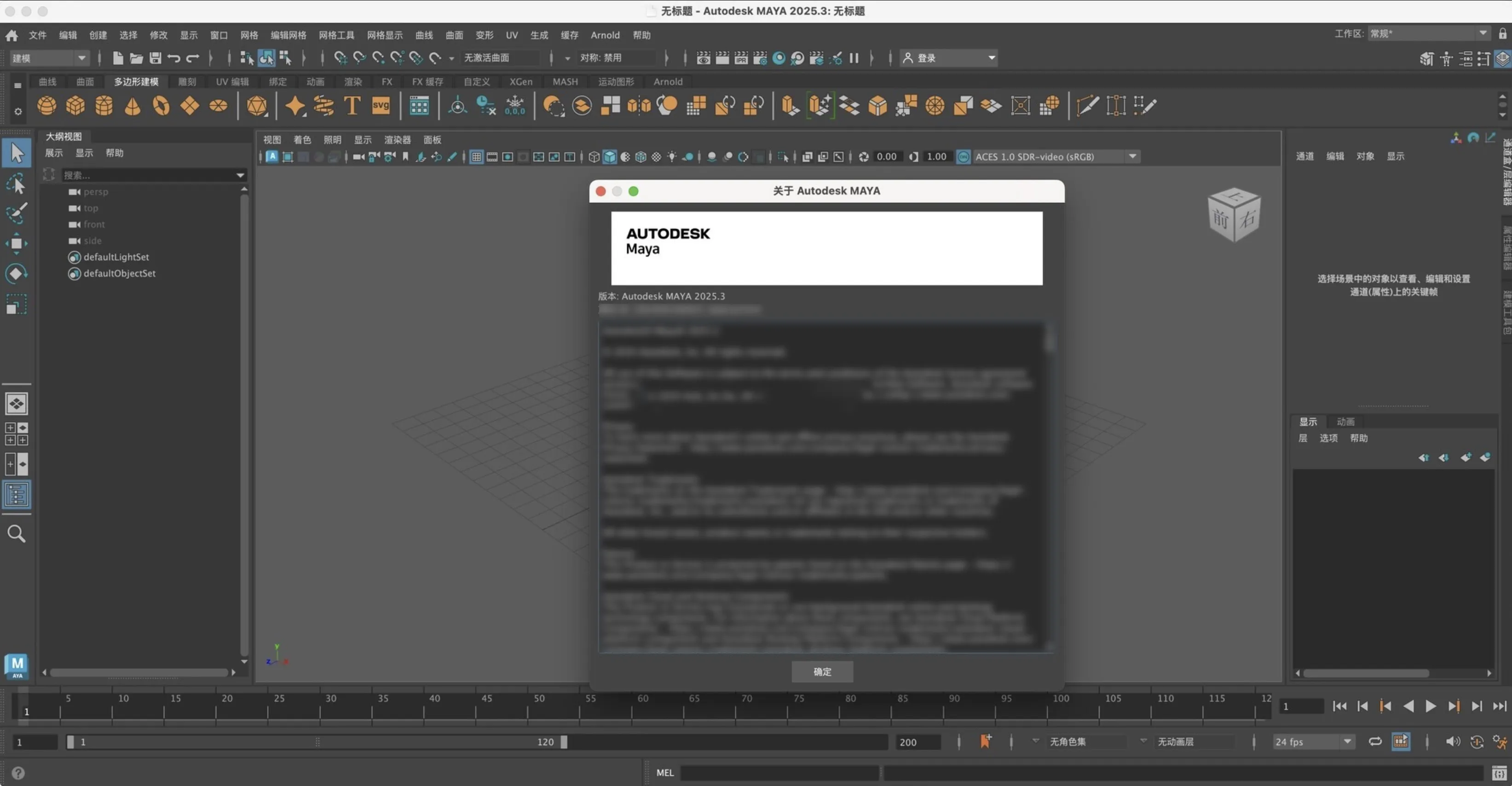
Task: Toggle four-view layout button
Action: (x=17, y=434)
